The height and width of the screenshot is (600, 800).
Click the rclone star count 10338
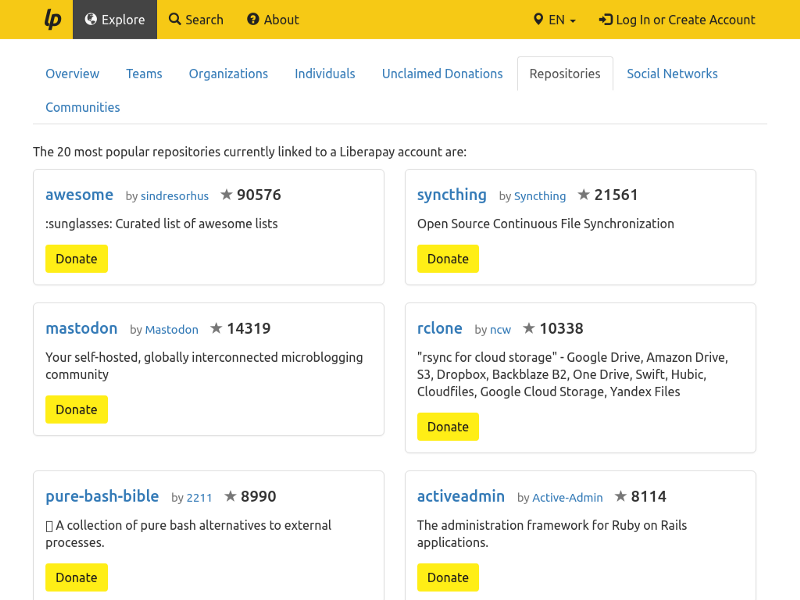coord(561,328)
